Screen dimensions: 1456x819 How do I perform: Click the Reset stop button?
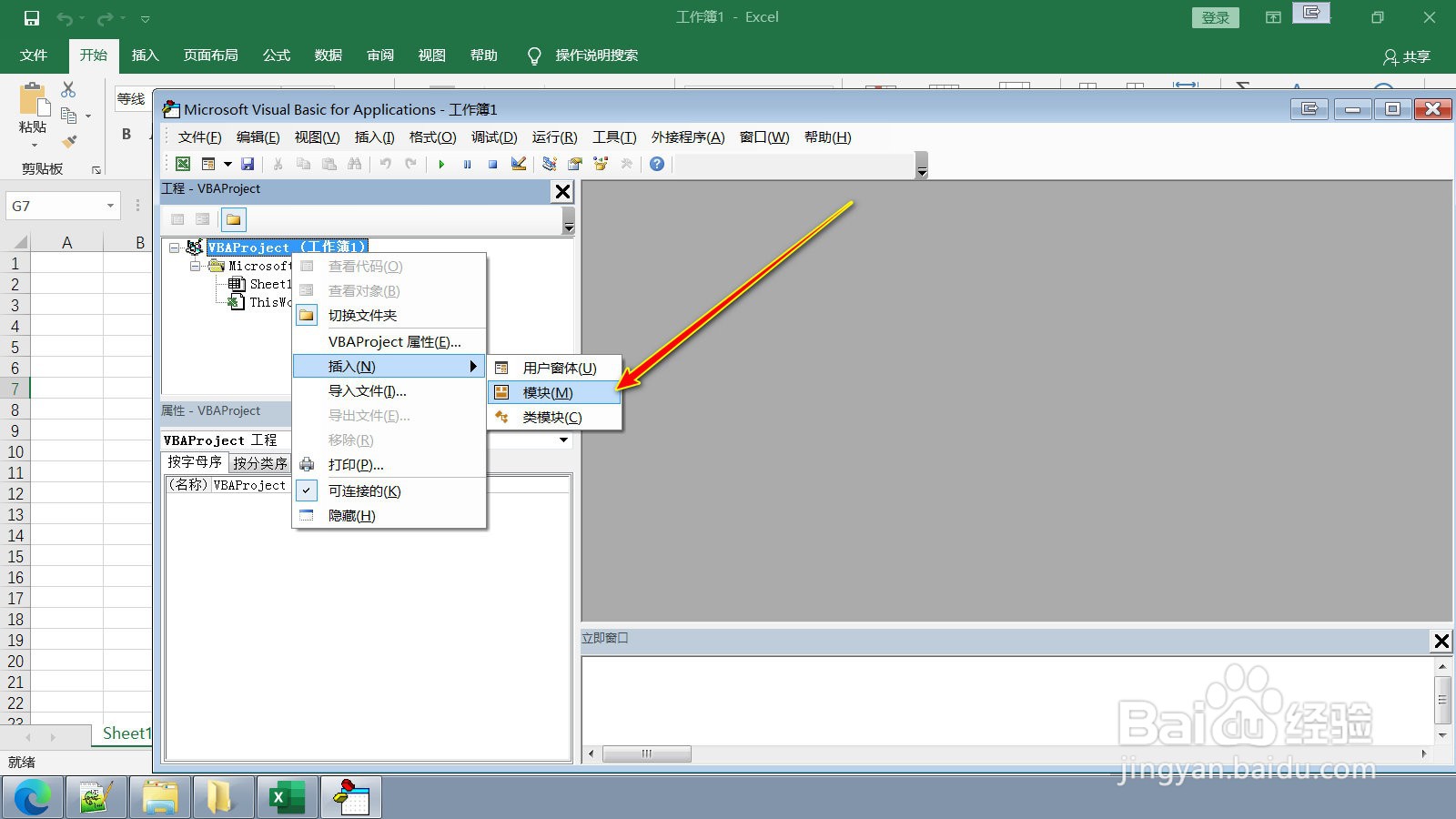pyautogui.click(x=492, y=164)
